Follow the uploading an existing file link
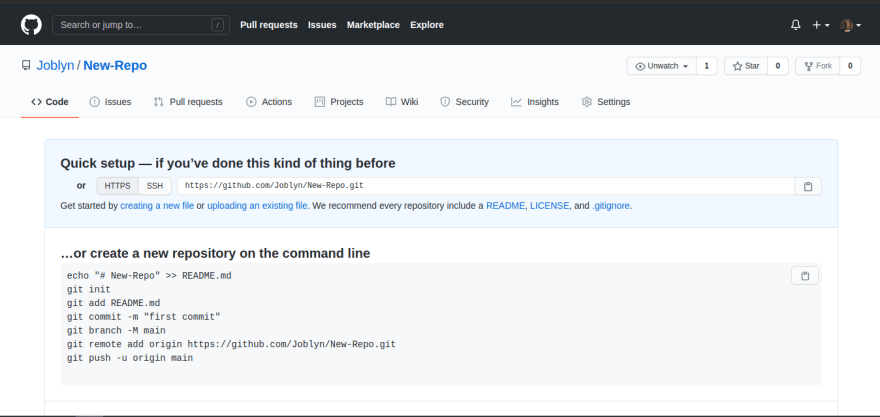880x417 pixels. point(257,206)
